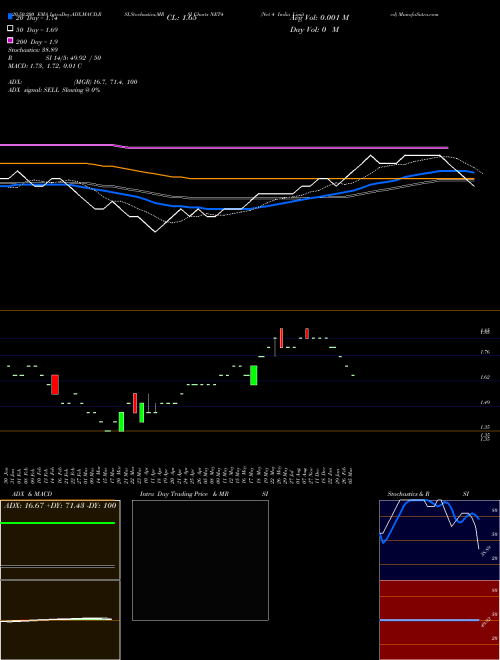Screen dimensions: 500x660
Task: Click the 'Day Vol: 0 M' label
Action: coord(314,29)
